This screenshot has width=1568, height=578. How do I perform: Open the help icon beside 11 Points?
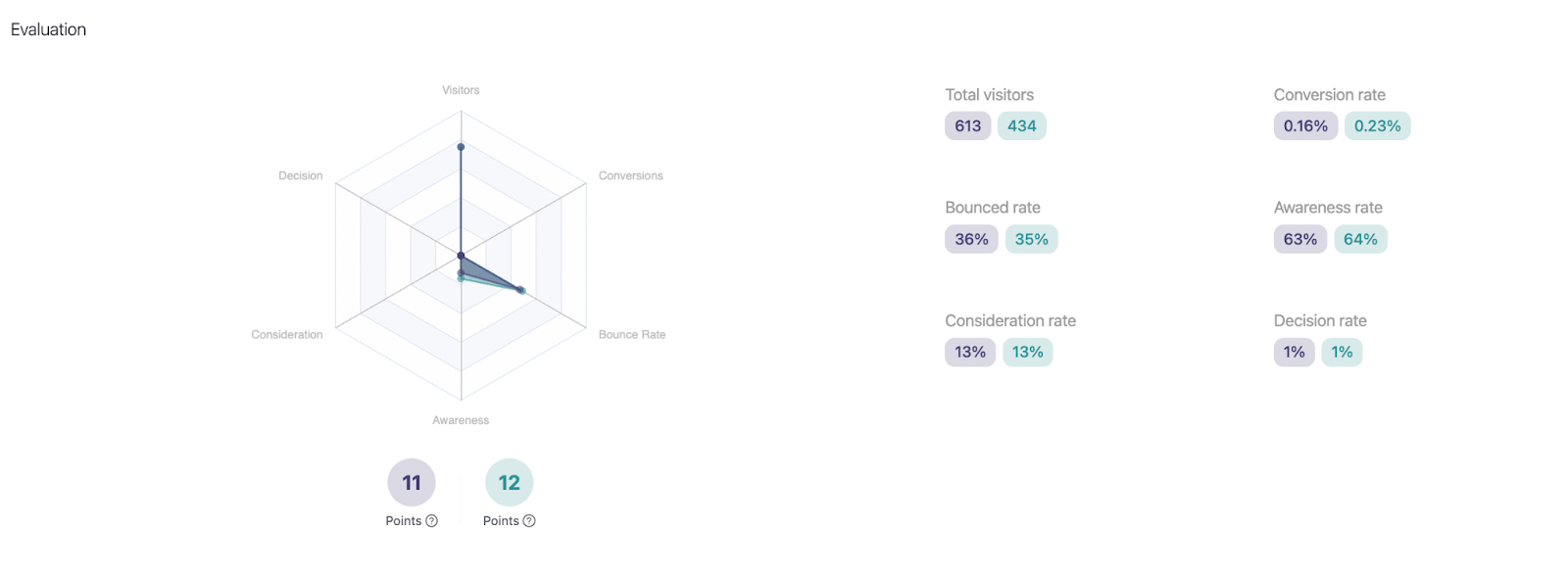coord(429,520)
